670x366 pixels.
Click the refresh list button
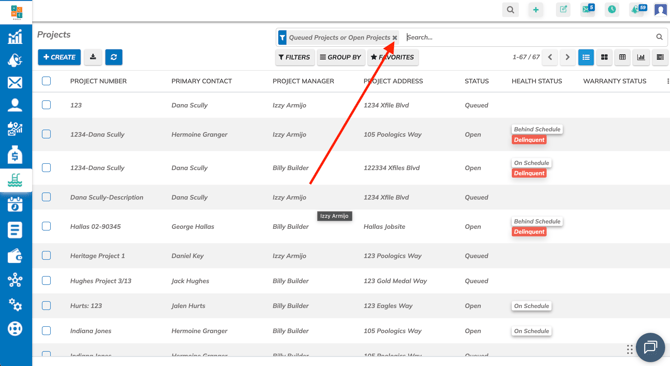pos(114,57)
